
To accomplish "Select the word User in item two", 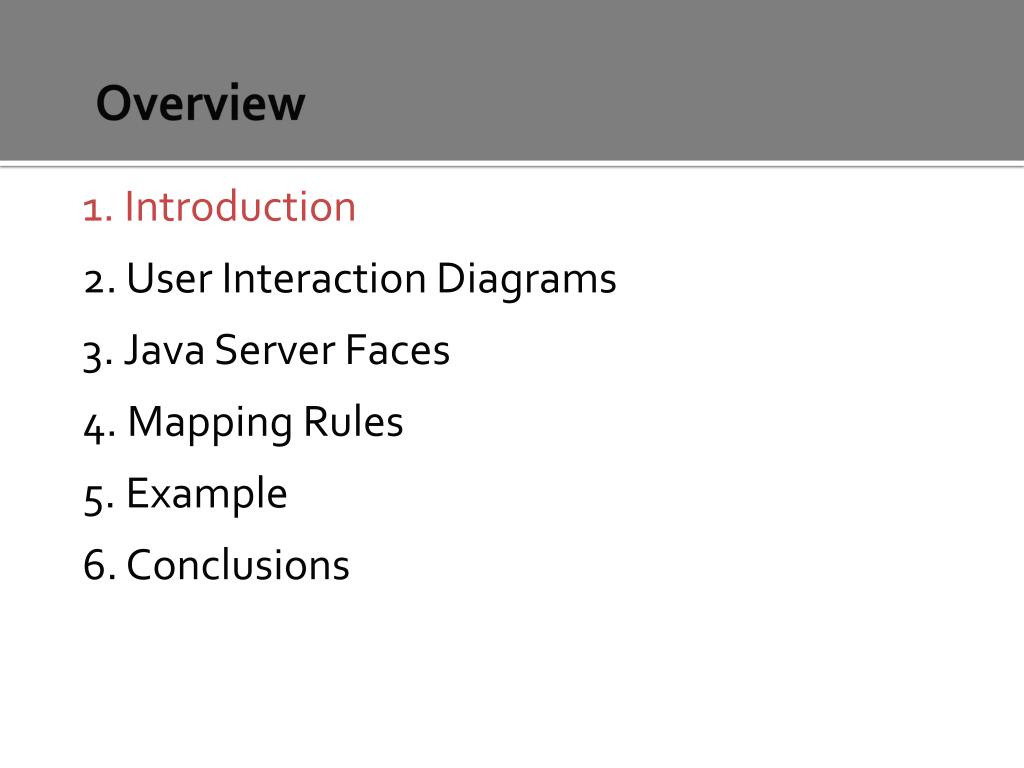I will coord(169,279).
